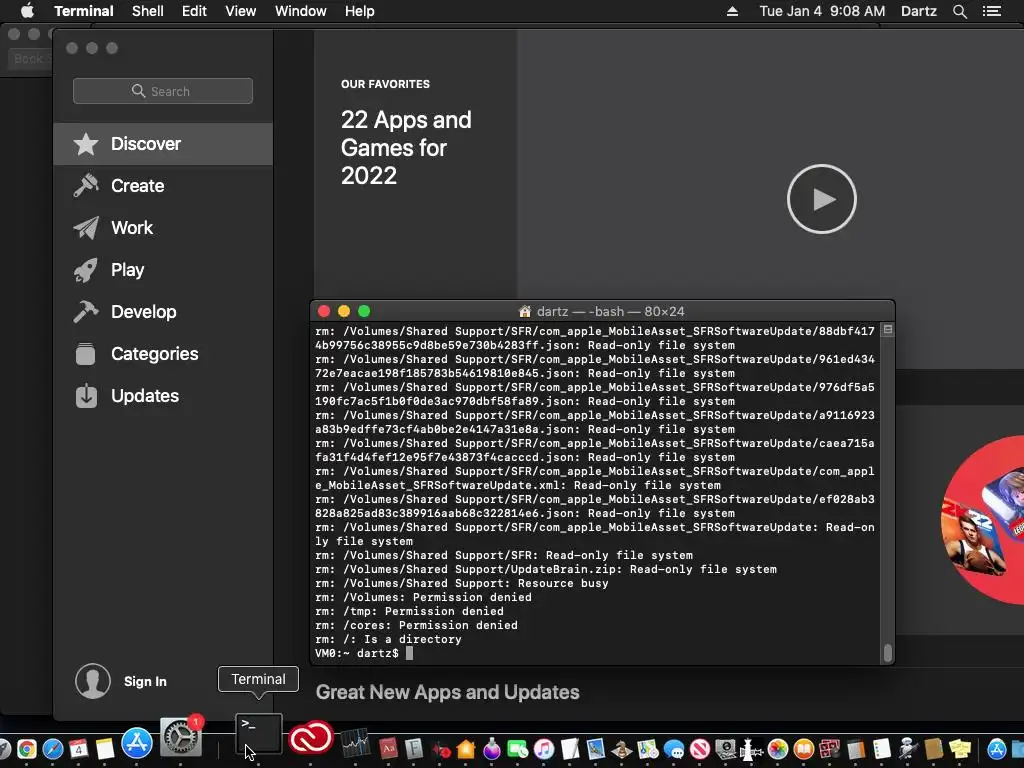The width and height of the screenshot is (1024, 768).
Task: Open Music from the Dock
Action: [543, 748]
